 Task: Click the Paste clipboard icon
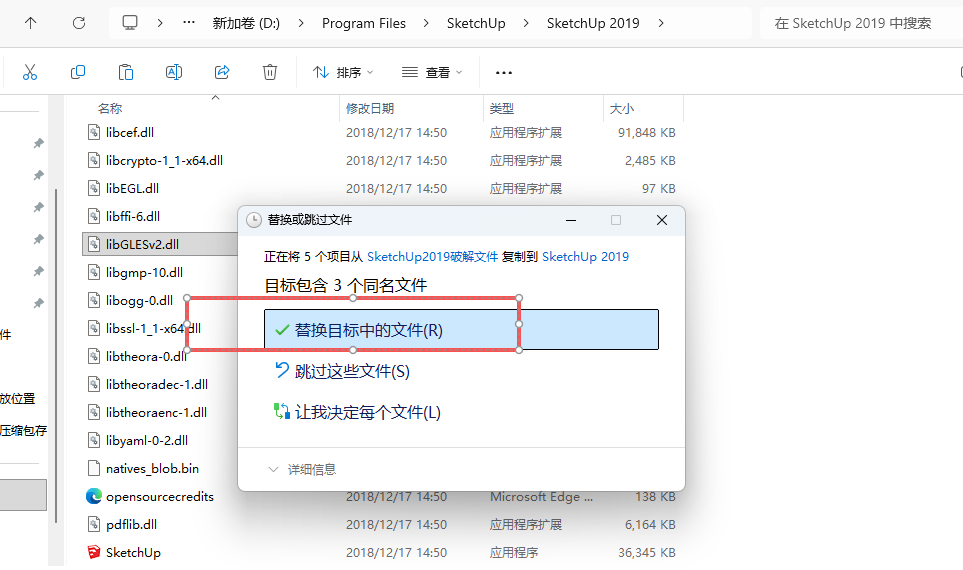pos(126,72)
